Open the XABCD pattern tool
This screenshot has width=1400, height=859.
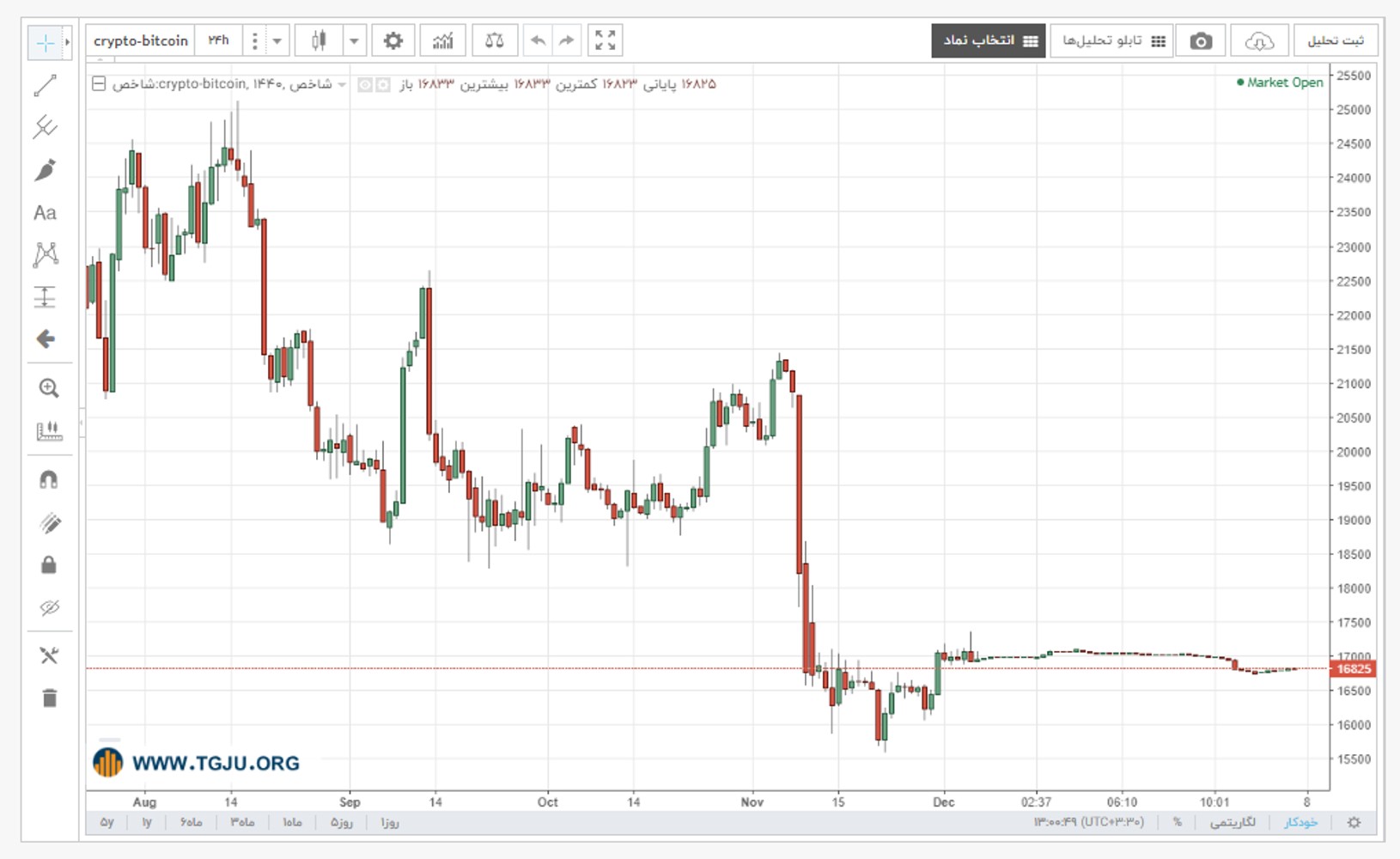45,254
